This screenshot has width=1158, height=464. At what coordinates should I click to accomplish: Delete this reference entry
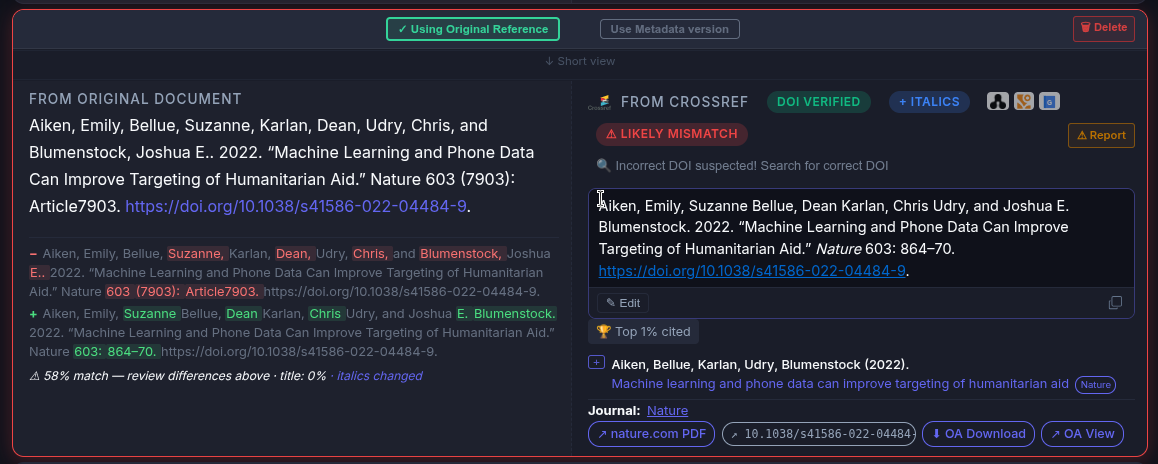click(x=1103, y=27)
